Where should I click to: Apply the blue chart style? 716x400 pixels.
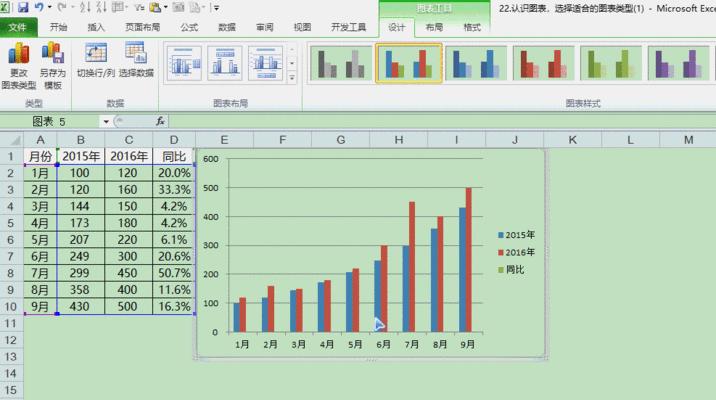coord(476,63)
